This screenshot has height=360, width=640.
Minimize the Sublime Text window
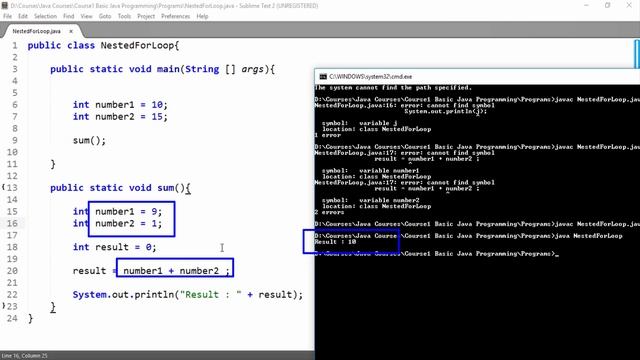[x=586, y=6]
